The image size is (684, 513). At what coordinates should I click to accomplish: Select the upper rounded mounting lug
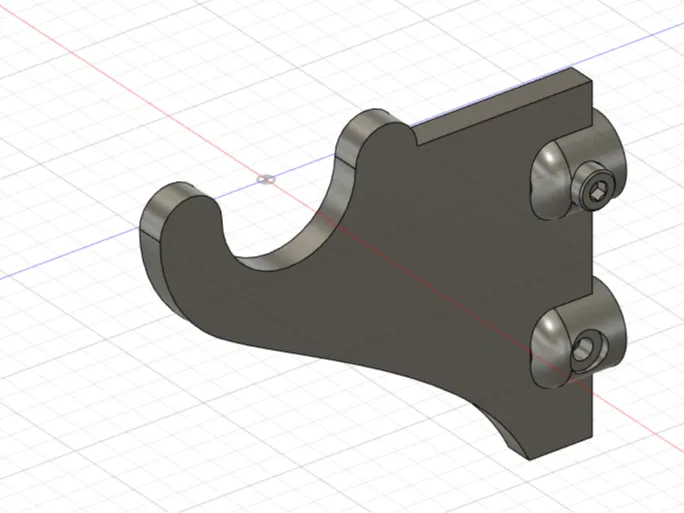(x=576, y=164)
